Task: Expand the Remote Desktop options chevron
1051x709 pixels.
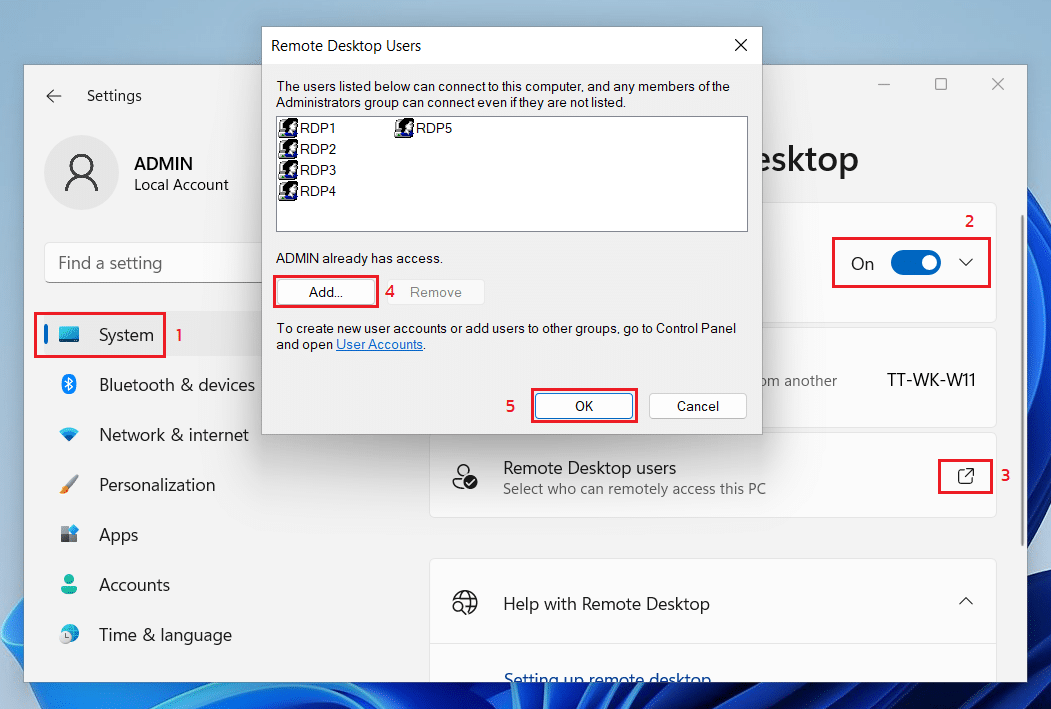Action: 966,263
